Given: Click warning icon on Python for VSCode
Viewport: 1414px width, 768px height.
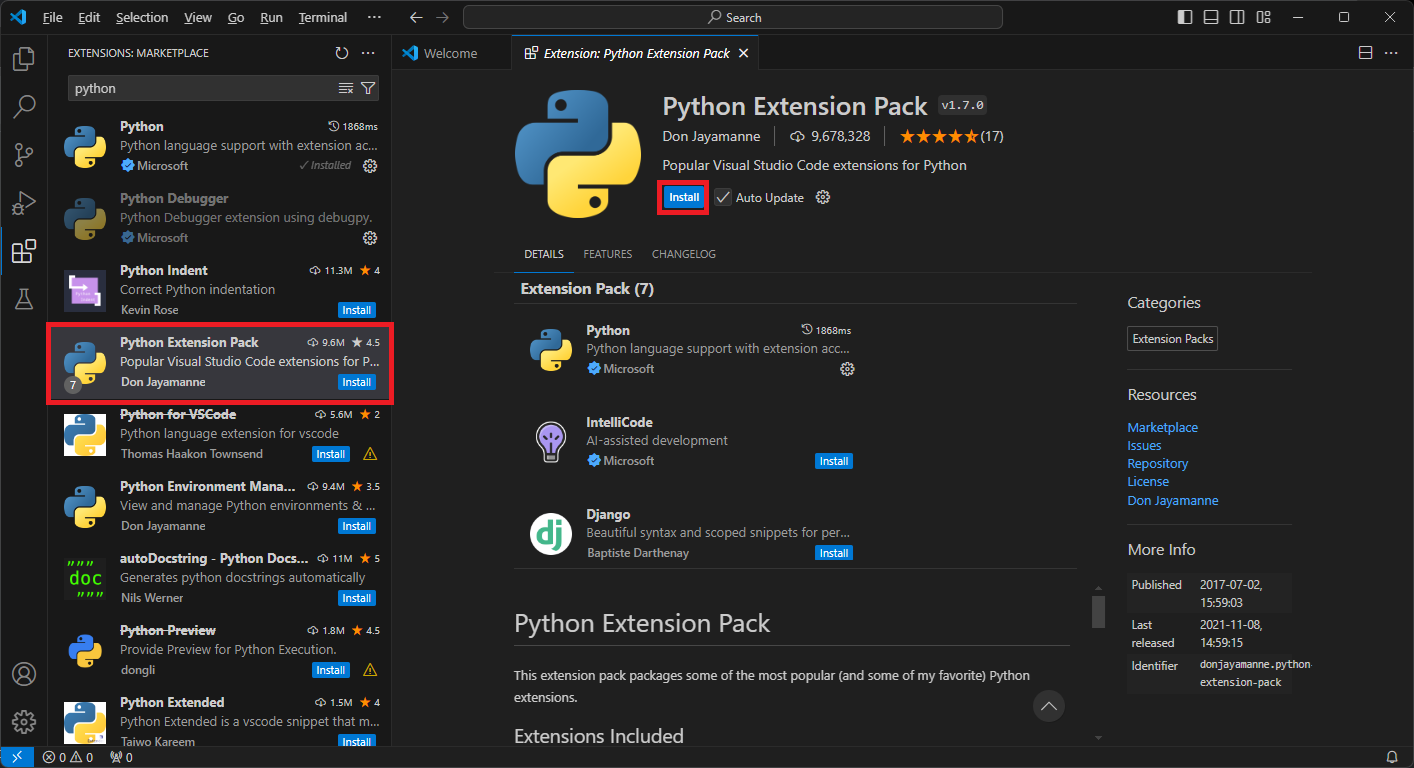Looking at the screenshot, I should (x=370, y=454).
